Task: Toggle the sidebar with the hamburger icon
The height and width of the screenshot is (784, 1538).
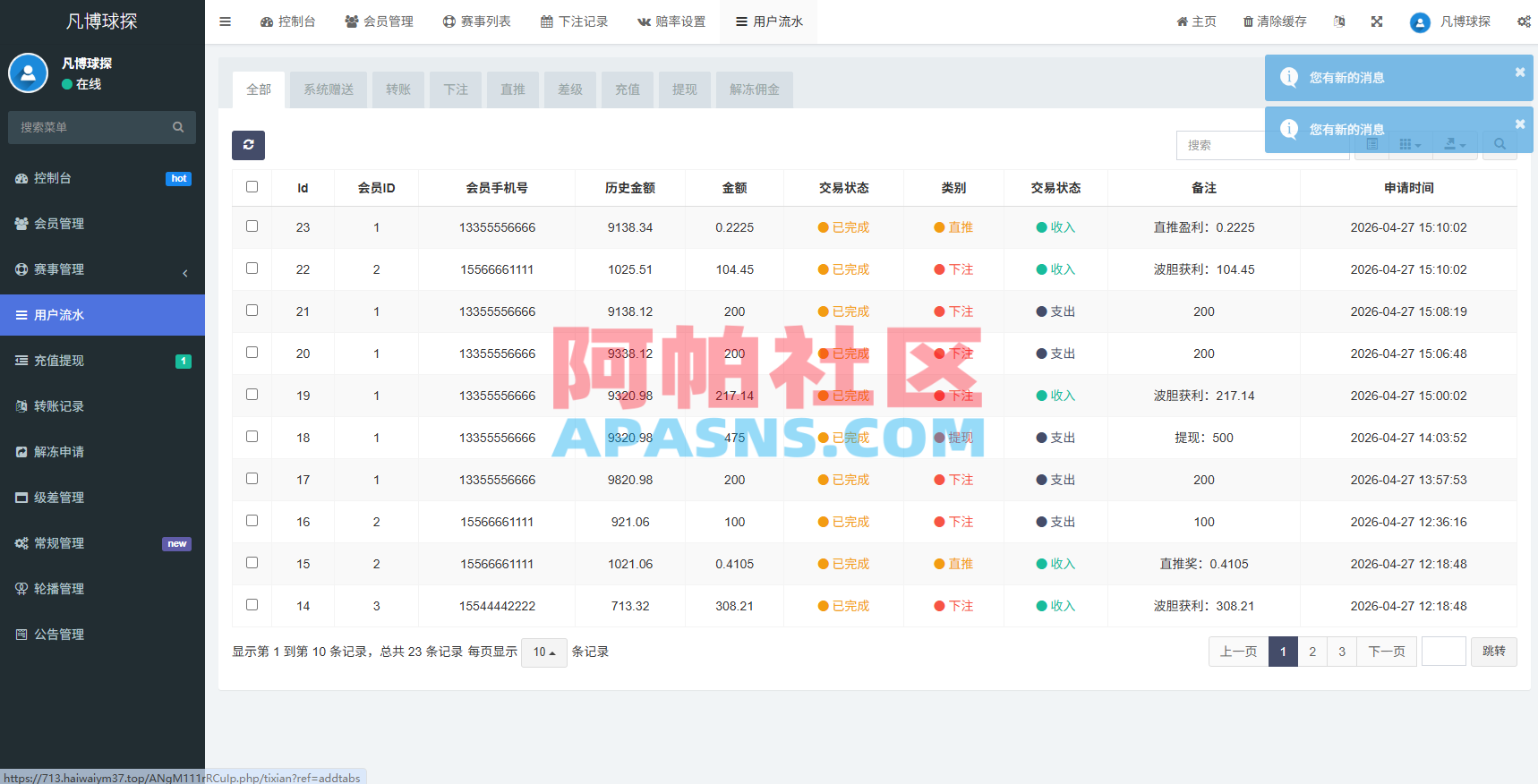Action: tap(225, 21)
